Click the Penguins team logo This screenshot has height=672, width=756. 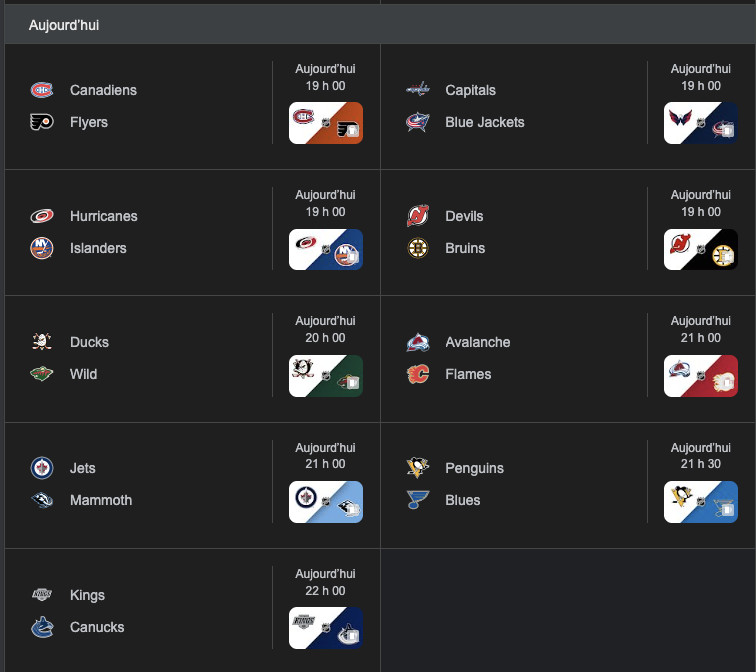(417, 468)
